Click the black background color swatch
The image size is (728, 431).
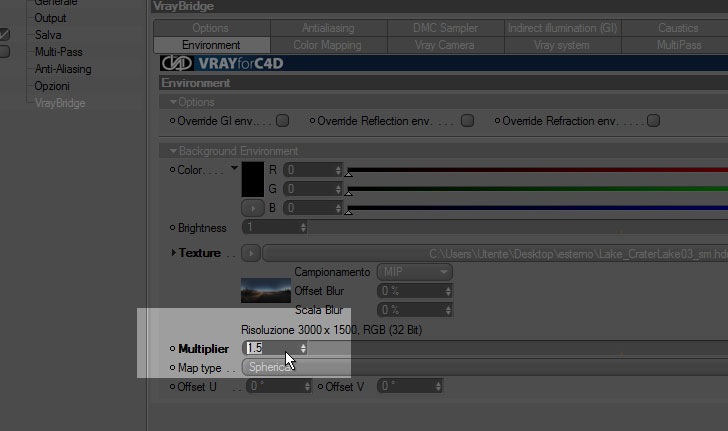pos(253,179)
